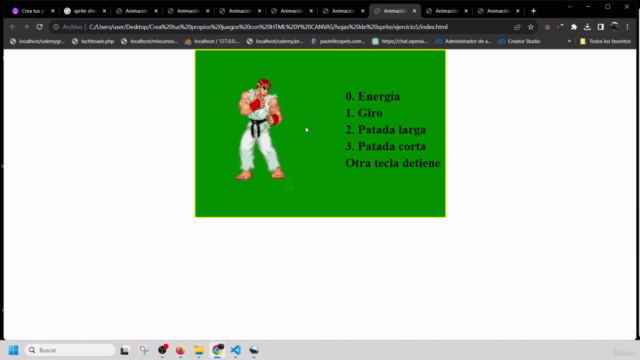Screen dimensions: 640x360
Task: Open File Explorer from the taskbar
Action: pyautogui.click(x=199, y=350)
